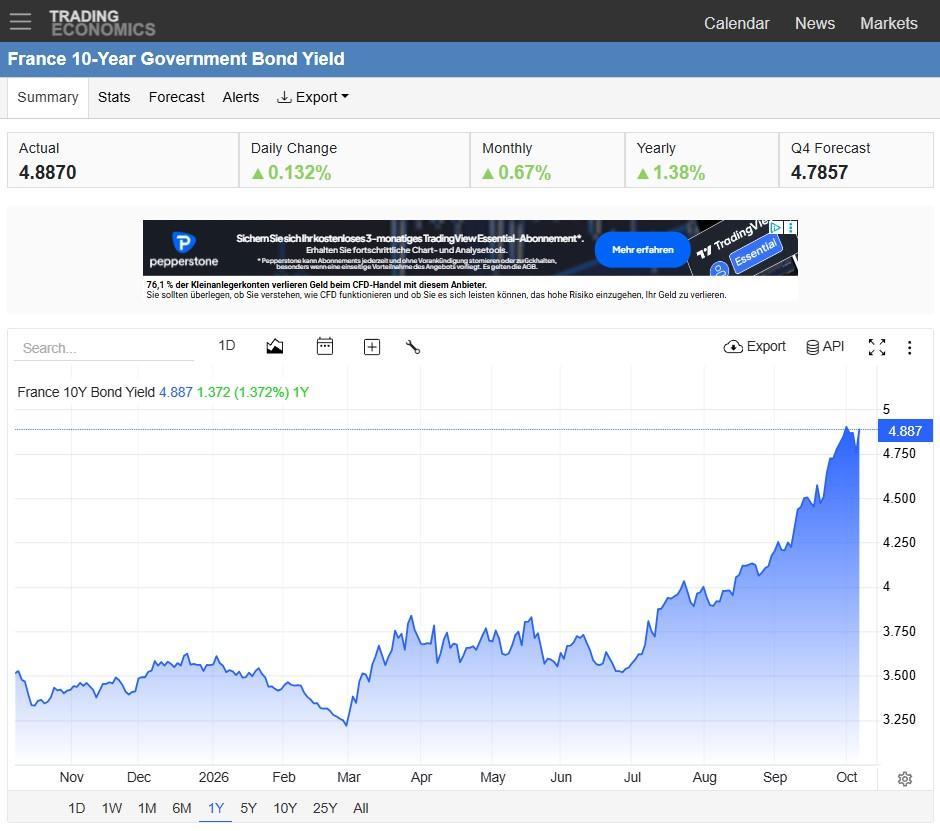The width and height of the screenshot is (940, 831).
Task: Open the hamburger menu icon
Action: click(20, 22)
